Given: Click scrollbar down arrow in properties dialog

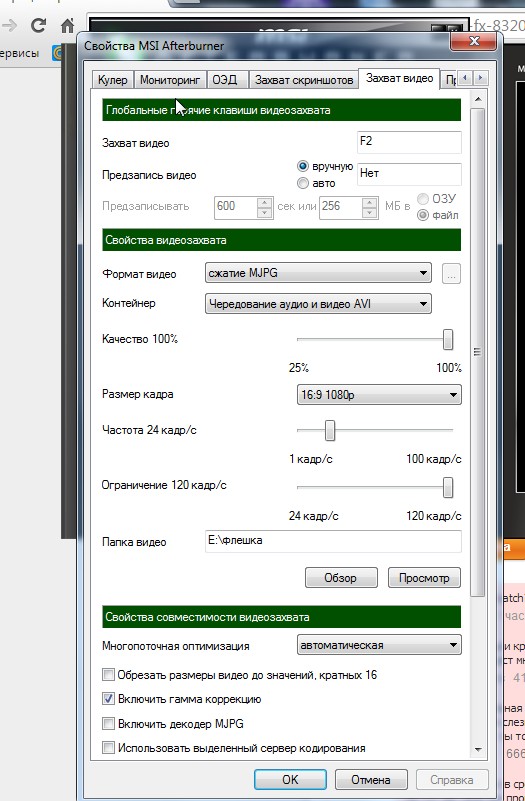Looking at the screenshot, I should coord(478,749).
